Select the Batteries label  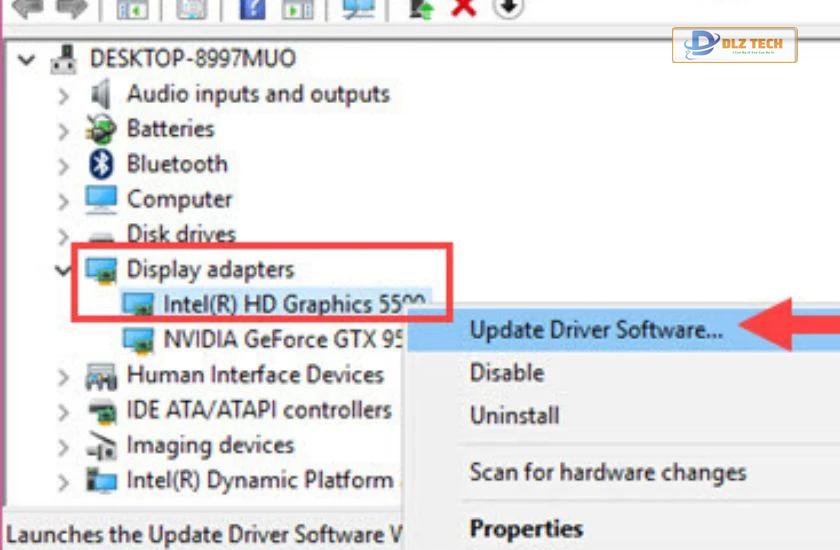point(170,129)
